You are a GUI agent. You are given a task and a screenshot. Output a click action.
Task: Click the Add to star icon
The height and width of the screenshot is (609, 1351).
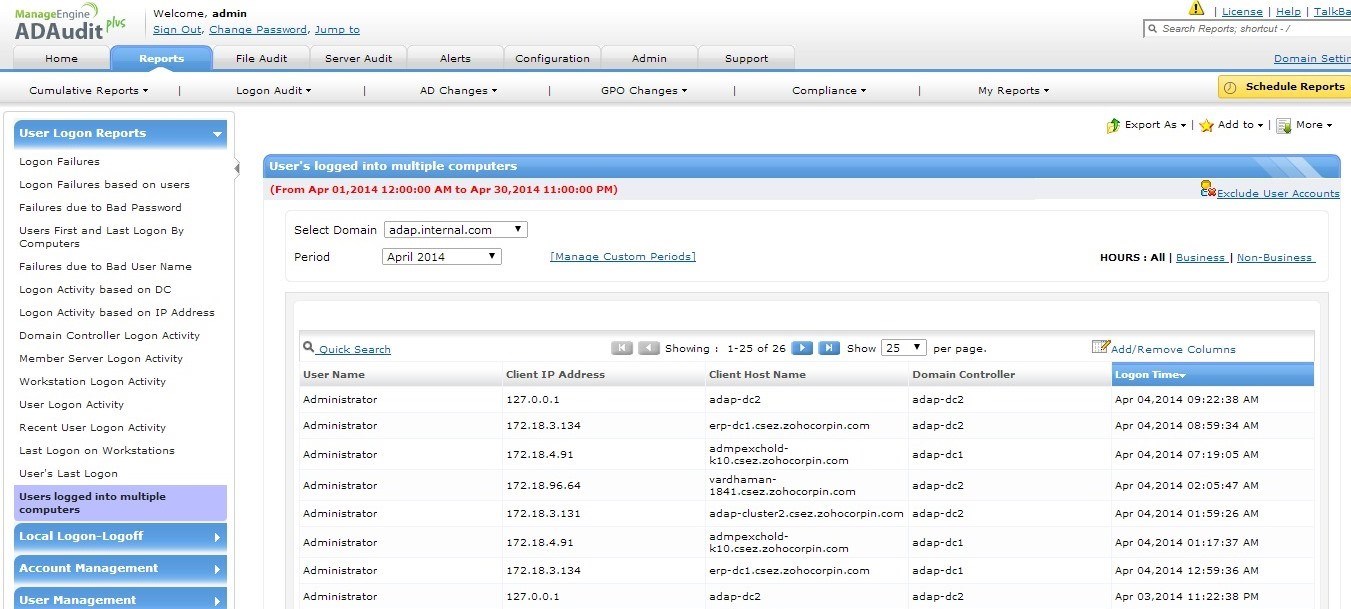click(1206, 126)
